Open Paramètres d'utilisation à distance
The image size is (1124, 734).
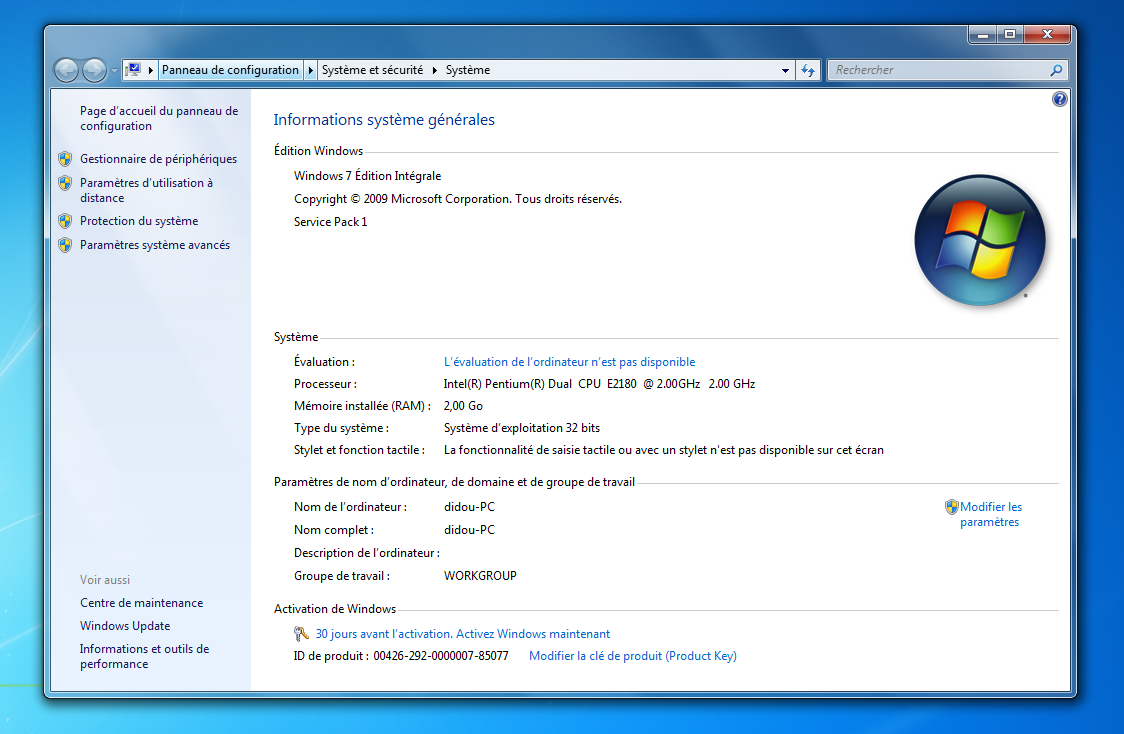click(146, 190)
